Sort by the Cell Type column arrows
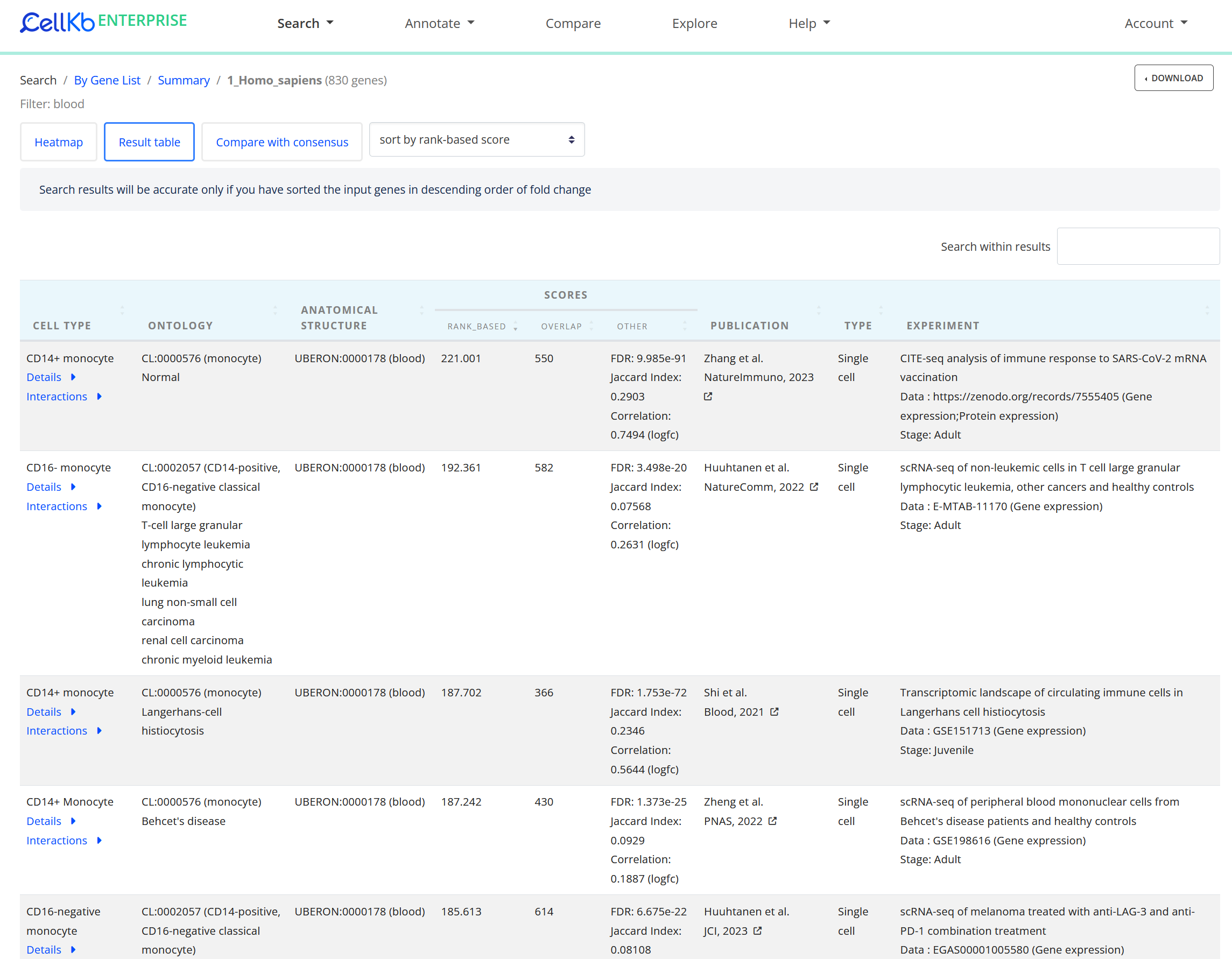Screen dimensions: 1232x959 [122, 311]
